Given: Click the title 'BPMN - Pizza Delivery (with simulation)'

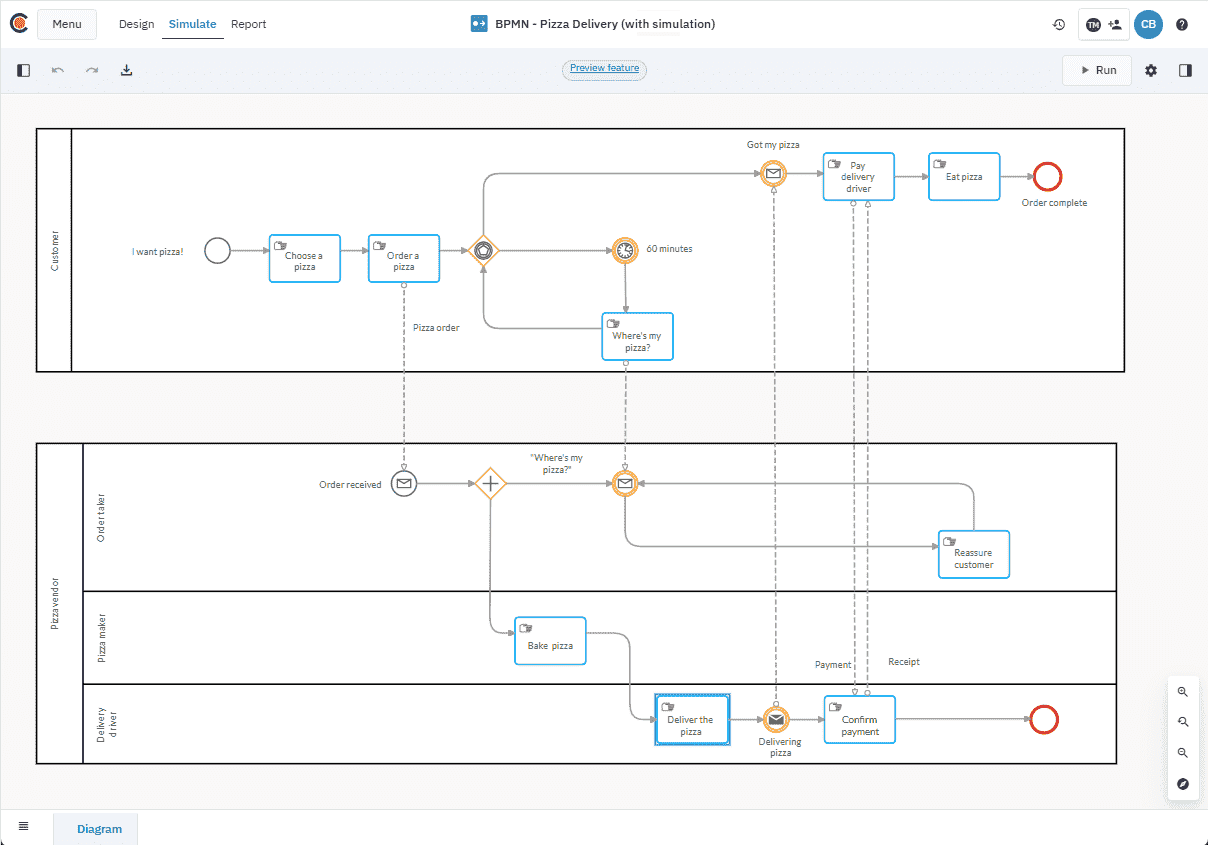Looking at the screenshot, I should point(605,24).
